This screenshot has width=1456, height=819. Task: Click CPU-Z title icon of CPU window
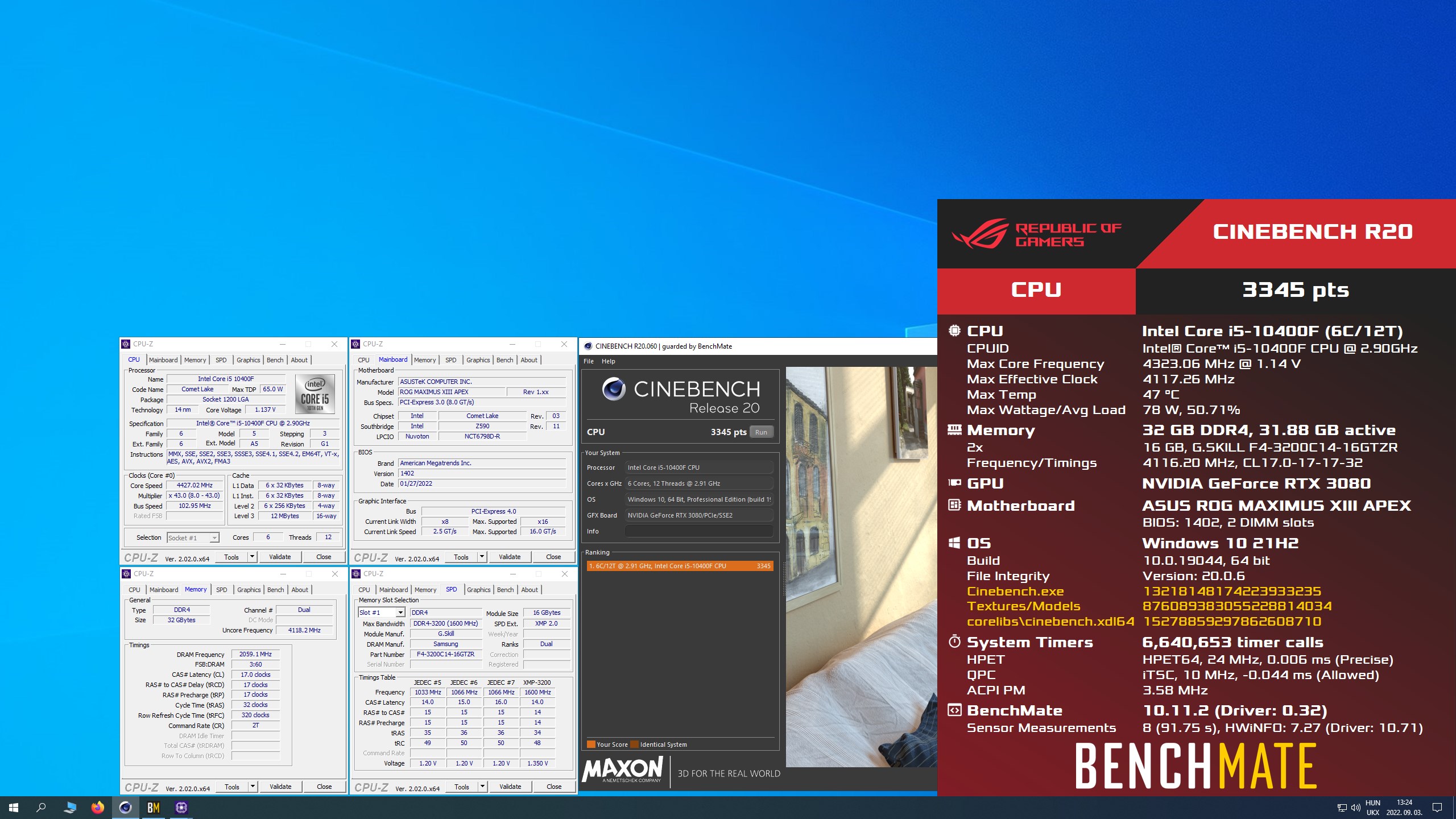pyautogui.click(x=126, y=344)
